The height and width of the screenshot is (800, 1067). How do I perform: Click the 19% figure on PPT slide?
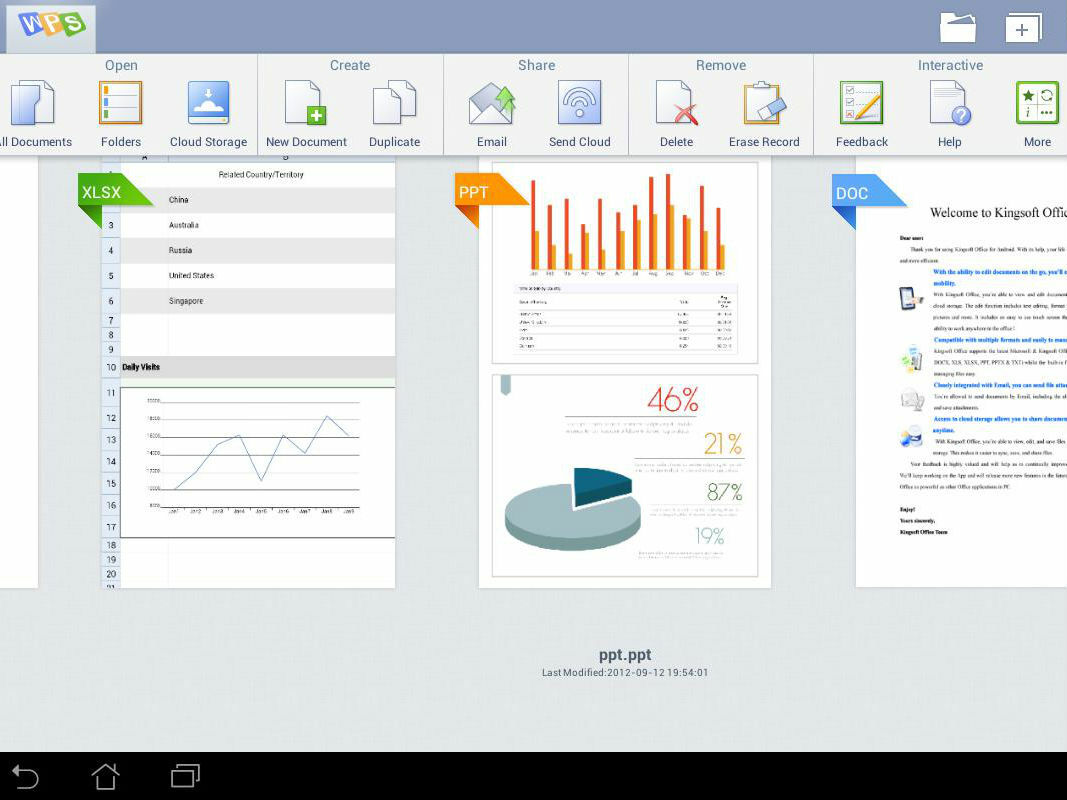709,536
